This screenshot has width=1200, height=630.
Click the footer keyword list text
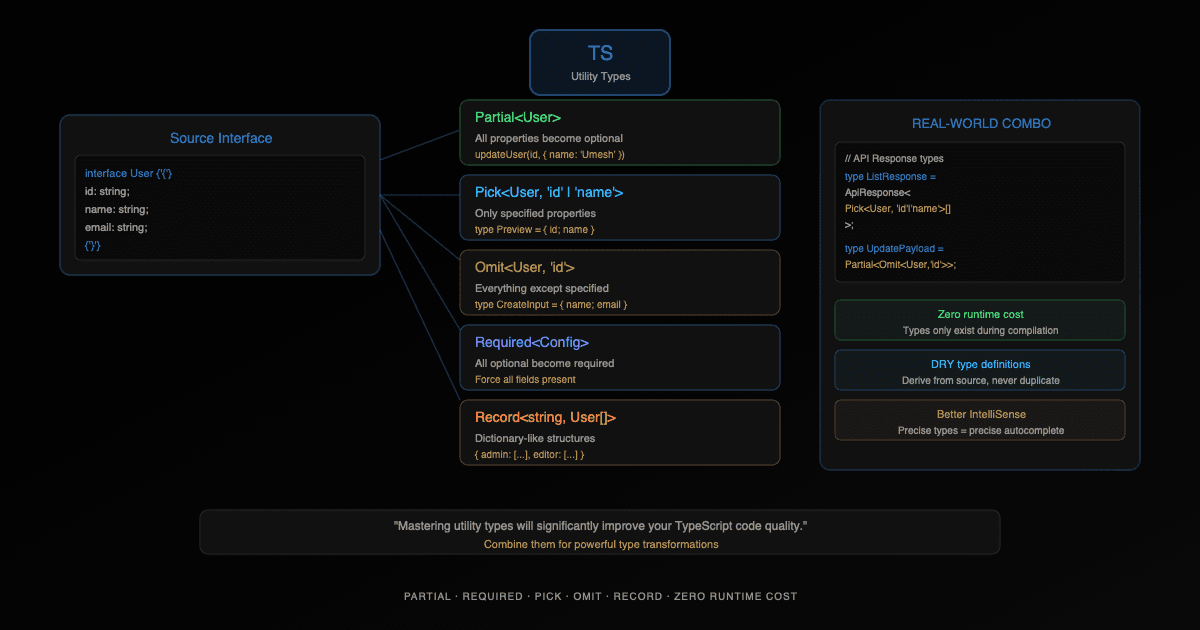click(600, 596)
